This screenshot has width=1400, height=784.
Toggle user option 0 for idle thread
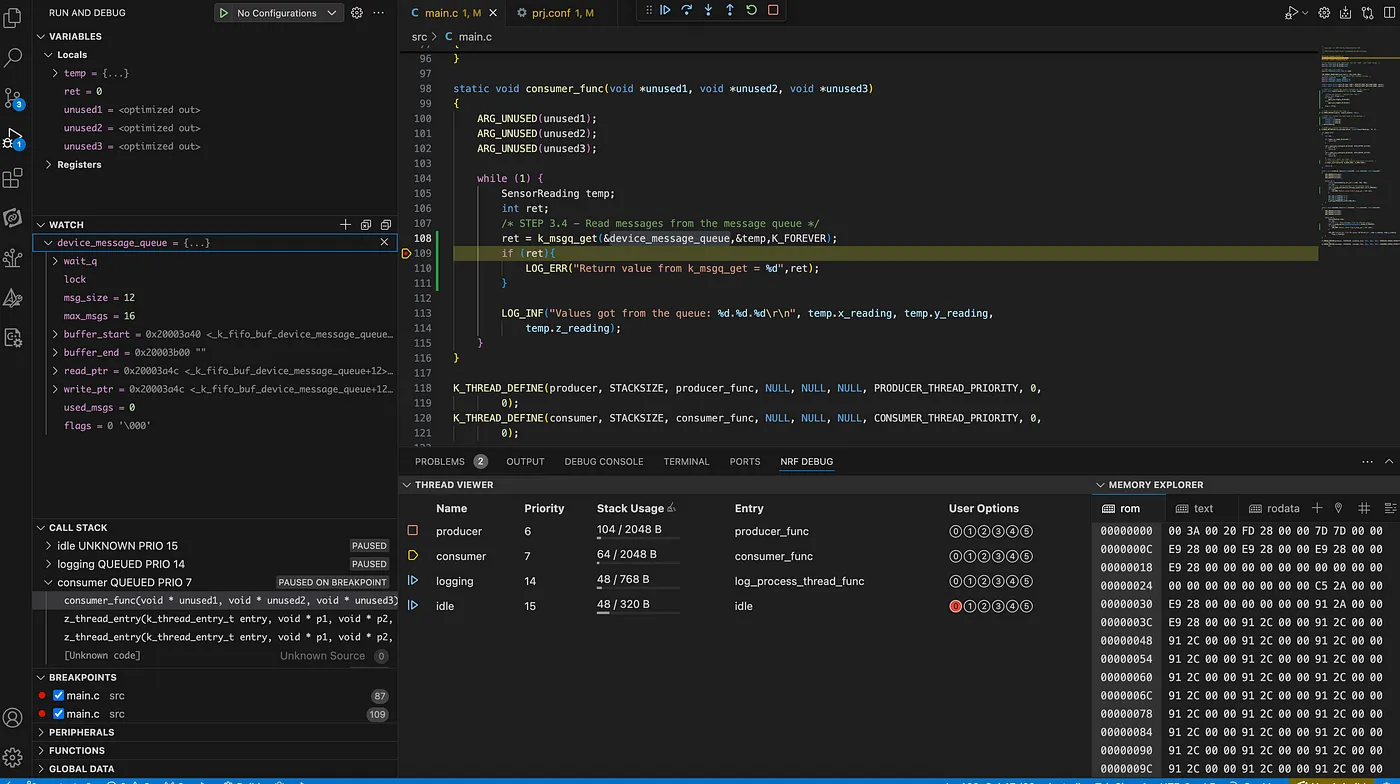click(955, 606)
